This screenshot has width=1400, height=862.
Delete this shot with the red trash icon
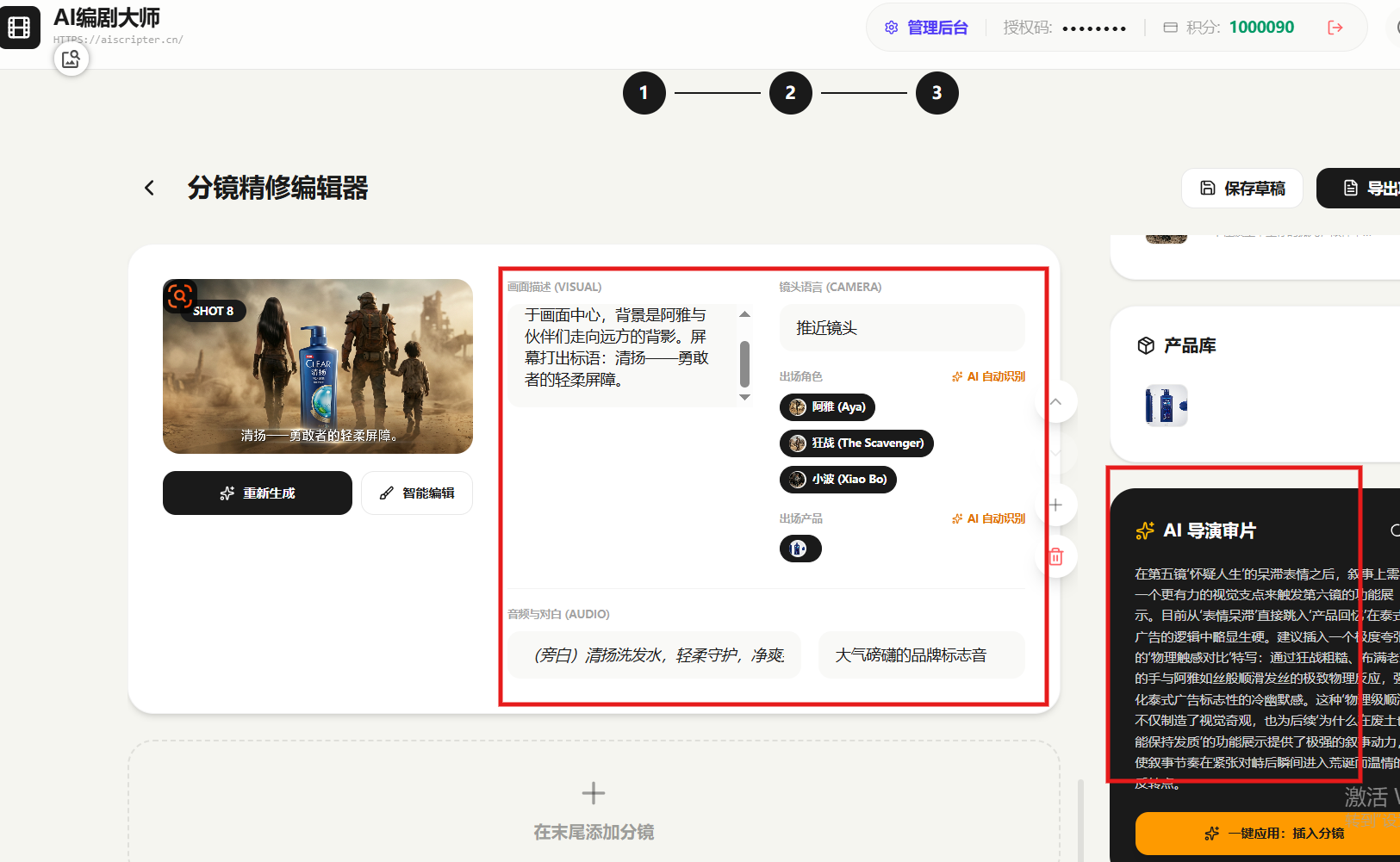[1055, 556]
